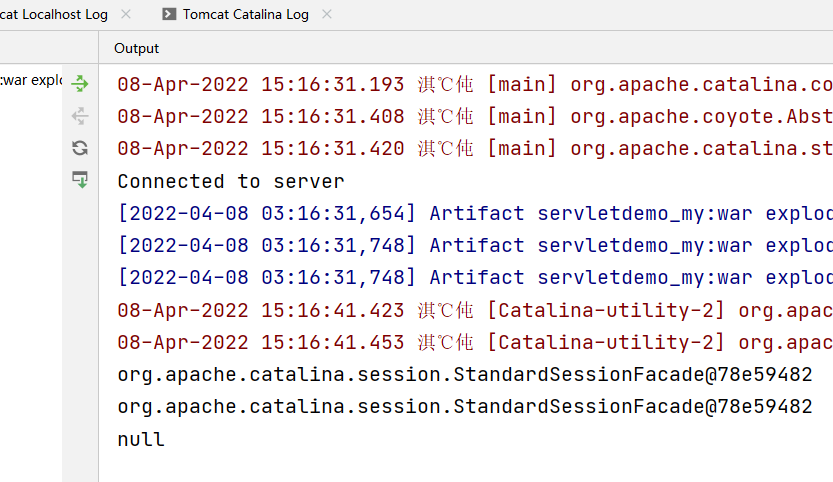Click the Artifact line timestamped 03:16:31,654
Viewport: 833px width, 482px height.
tap(475, 214)
